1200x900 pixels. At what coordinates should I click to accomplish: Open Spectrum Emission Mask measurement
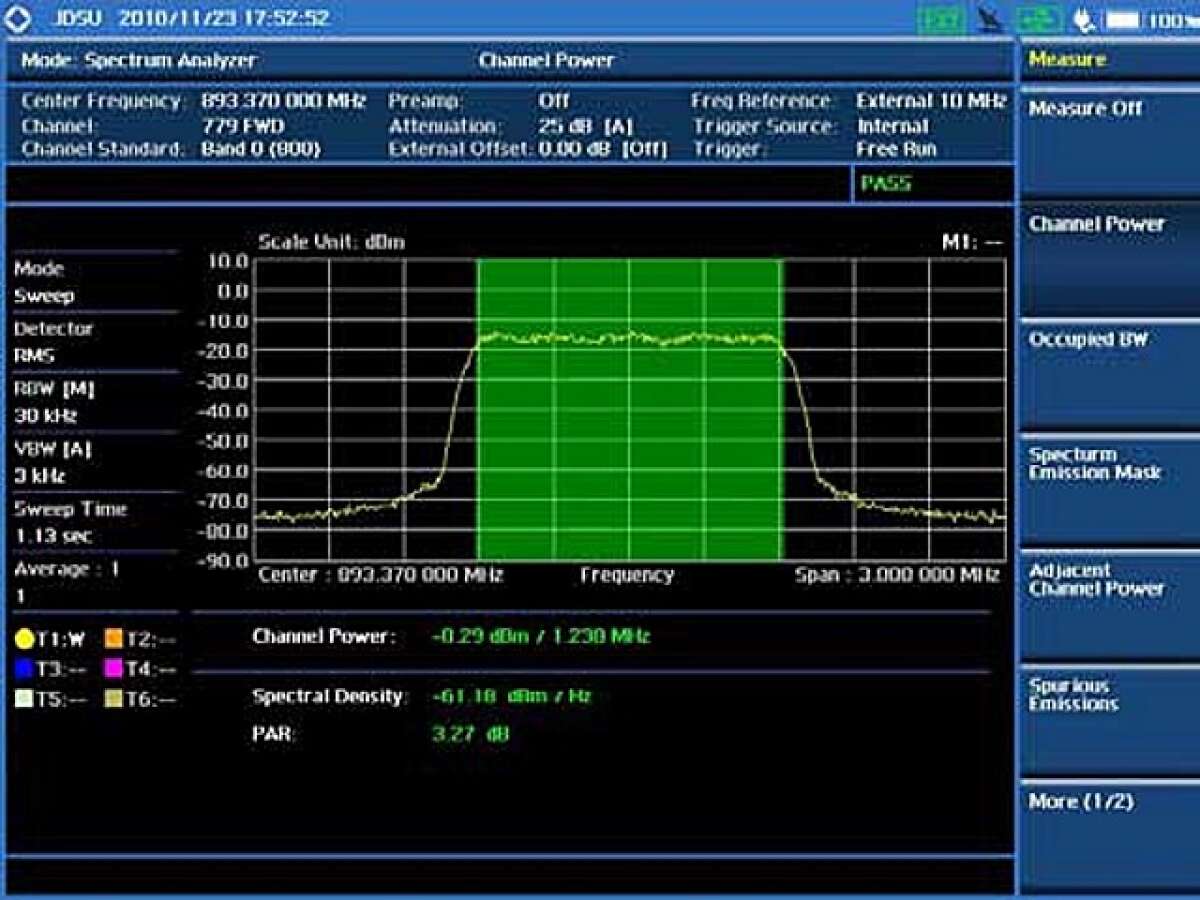[x=1109, y=490]
